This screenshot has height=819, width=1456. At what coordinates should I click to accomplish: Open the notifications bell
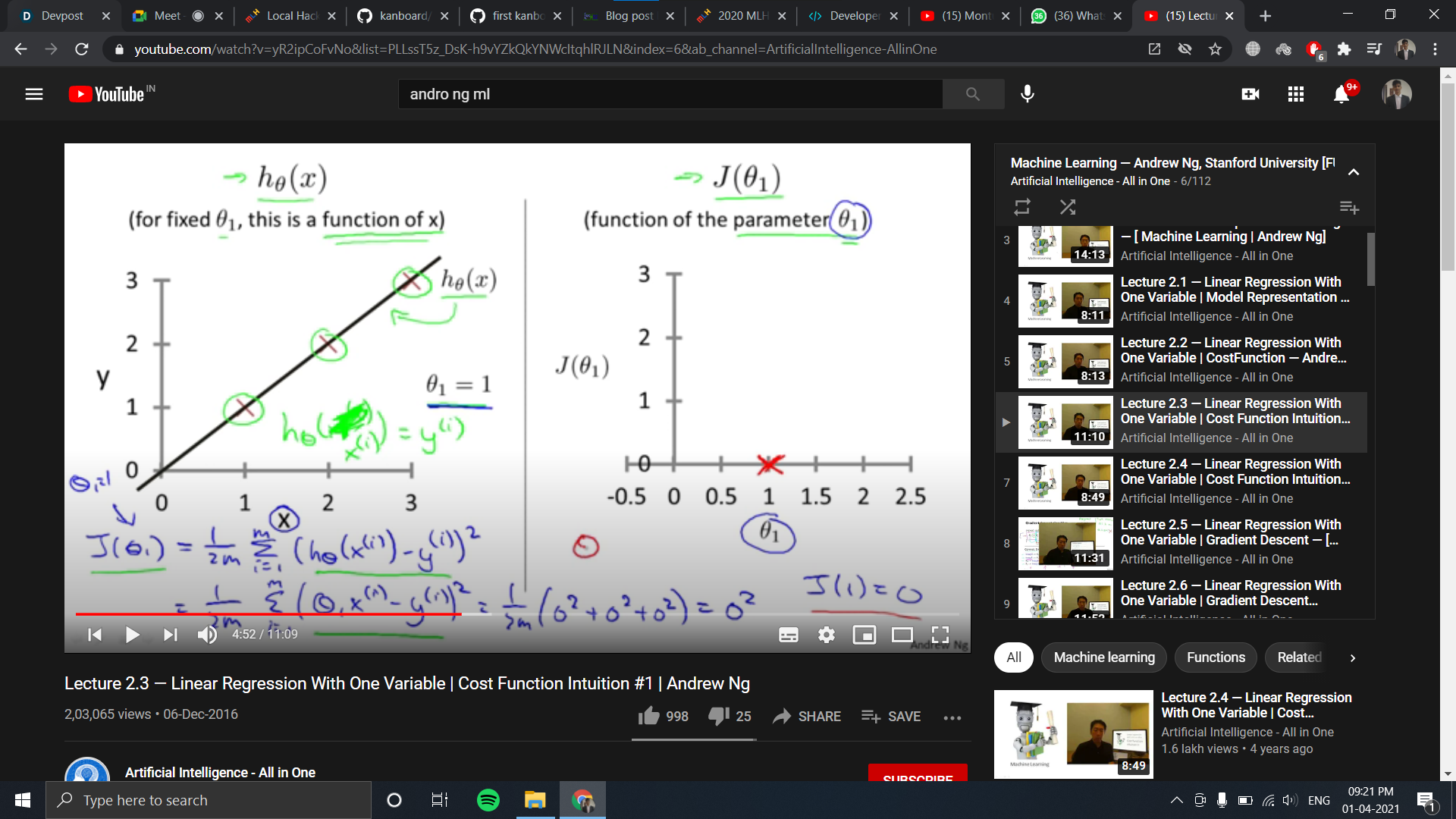tap(1341, 94)
